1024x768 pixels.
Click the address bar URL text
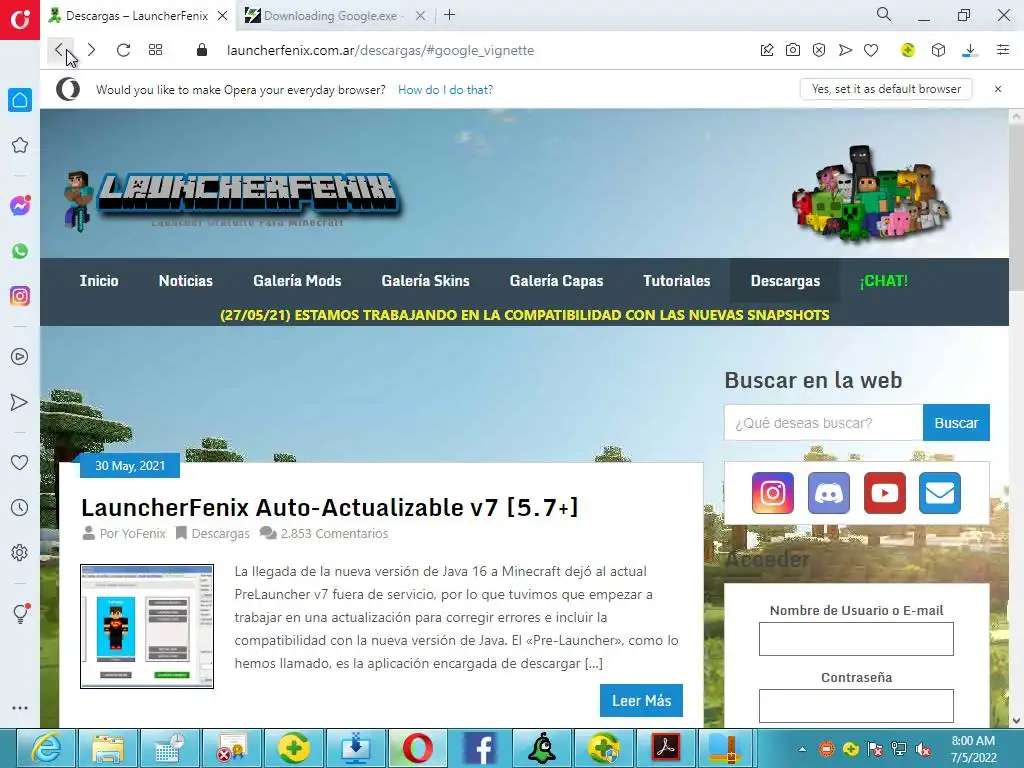380,50
